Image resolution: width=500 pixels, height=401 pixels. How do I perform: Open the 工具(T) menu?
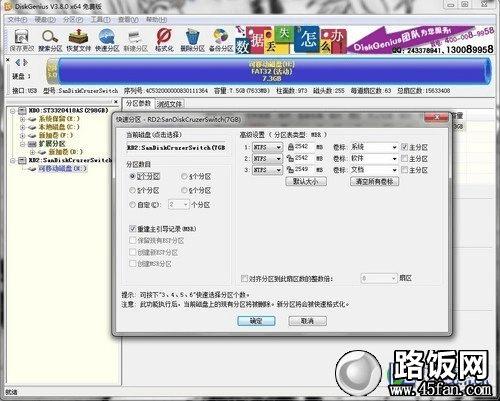[101, 20]
